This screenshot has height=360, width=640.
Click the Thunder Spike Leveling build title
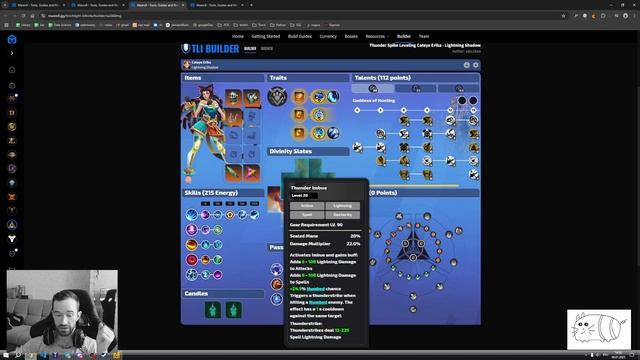(x=425, y=45)
